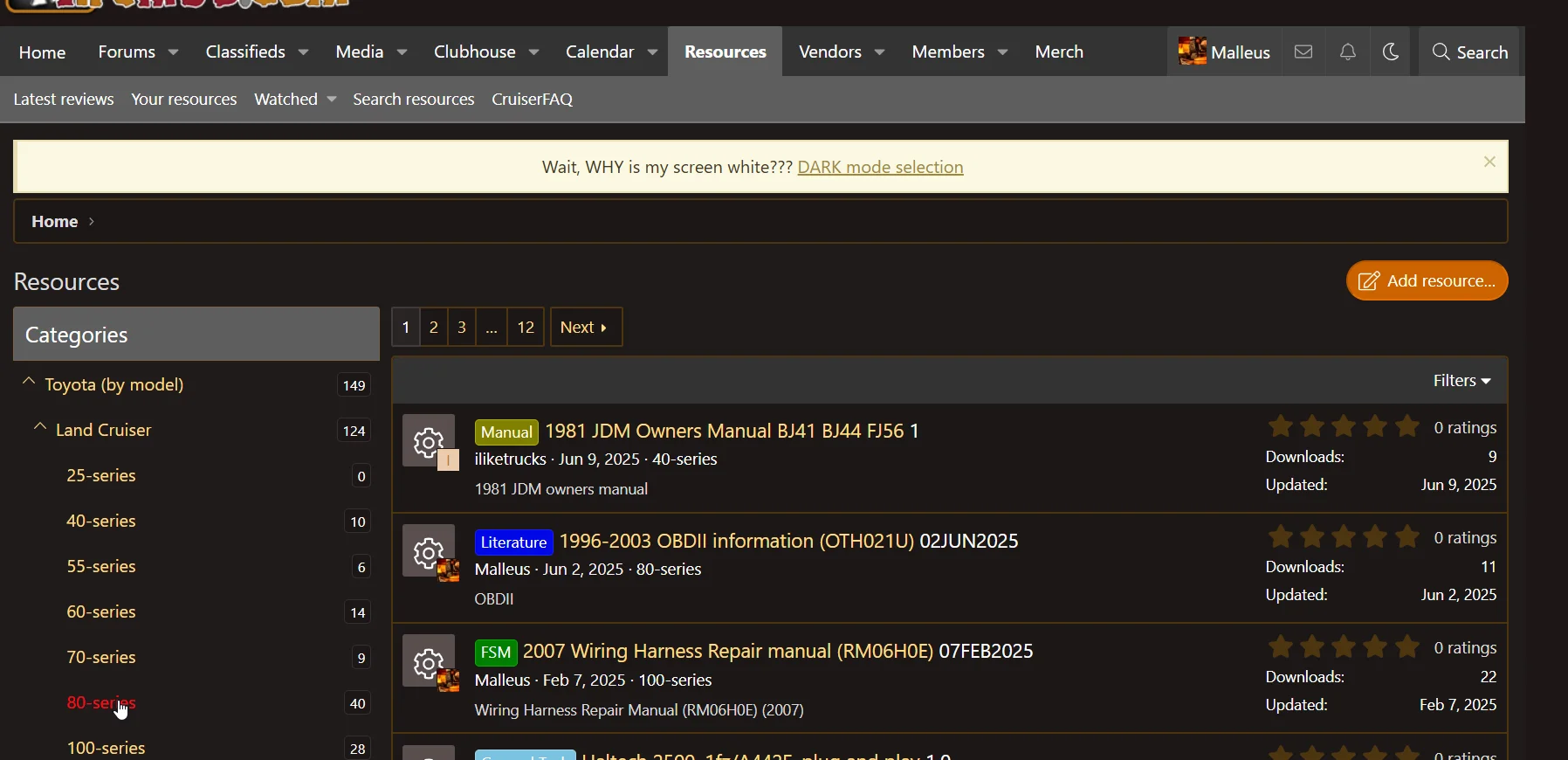The image size is (1568, 760).
Task: Select the 100-series category
Action: click(107, 749)
